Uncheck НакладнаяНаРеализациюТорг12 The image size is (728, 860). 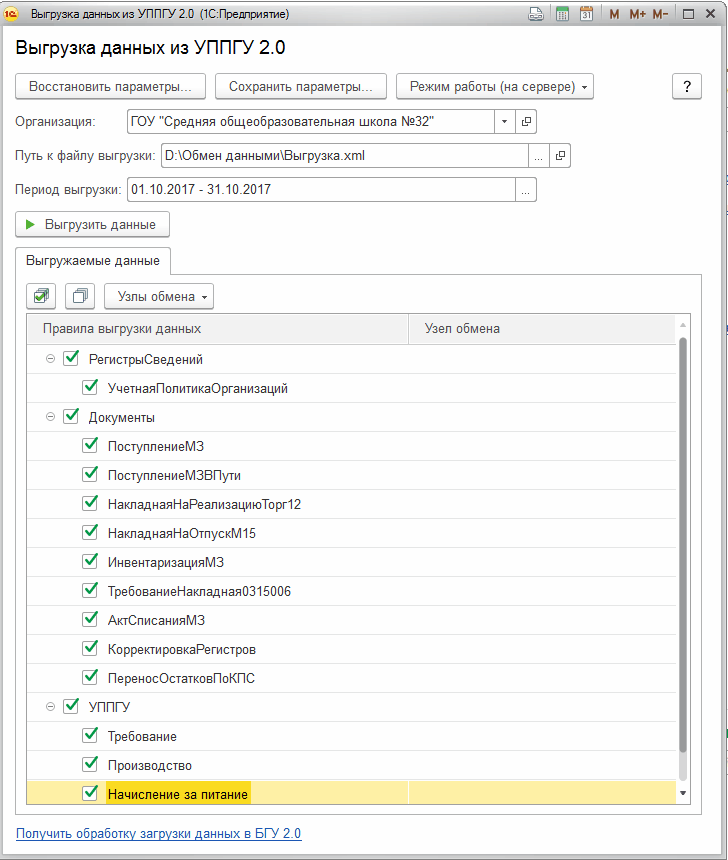tap(90, 504)
